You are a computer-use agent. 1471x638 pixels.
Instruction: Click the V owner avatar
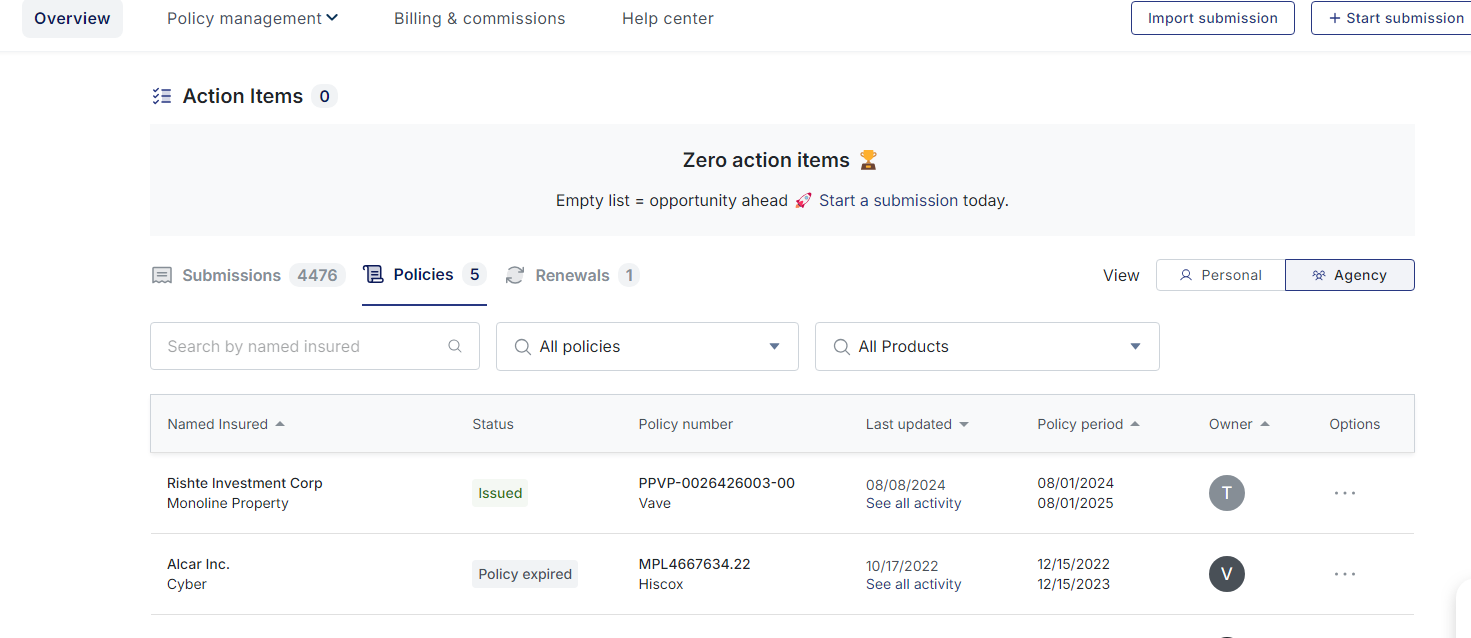(x=1226, y=574)
